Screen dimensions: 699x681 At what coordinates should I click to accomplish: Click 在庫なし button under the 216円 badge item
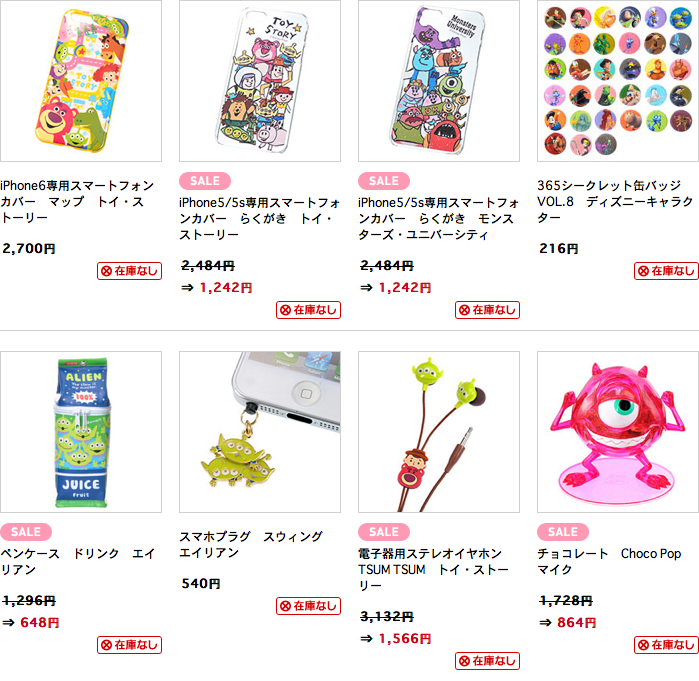666,271
